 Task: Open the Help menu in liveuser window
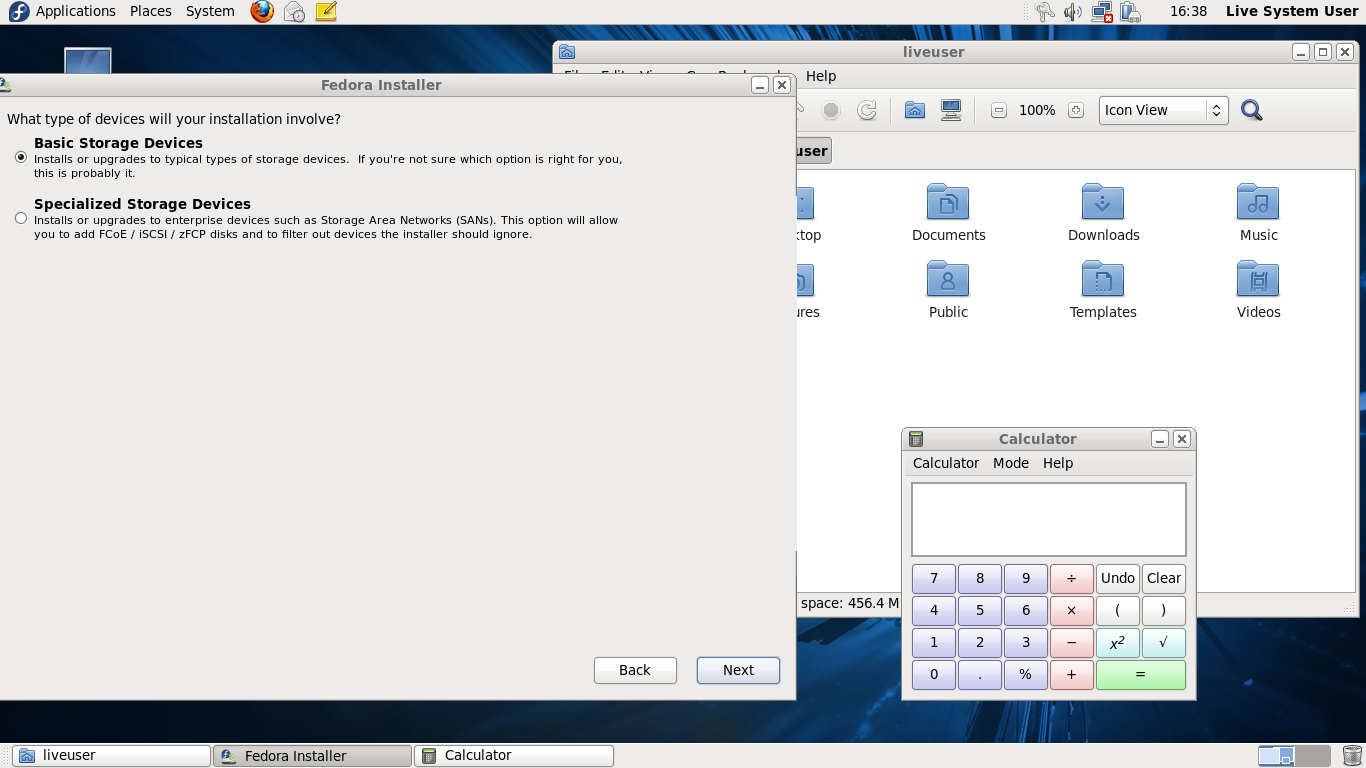(821, 76)
